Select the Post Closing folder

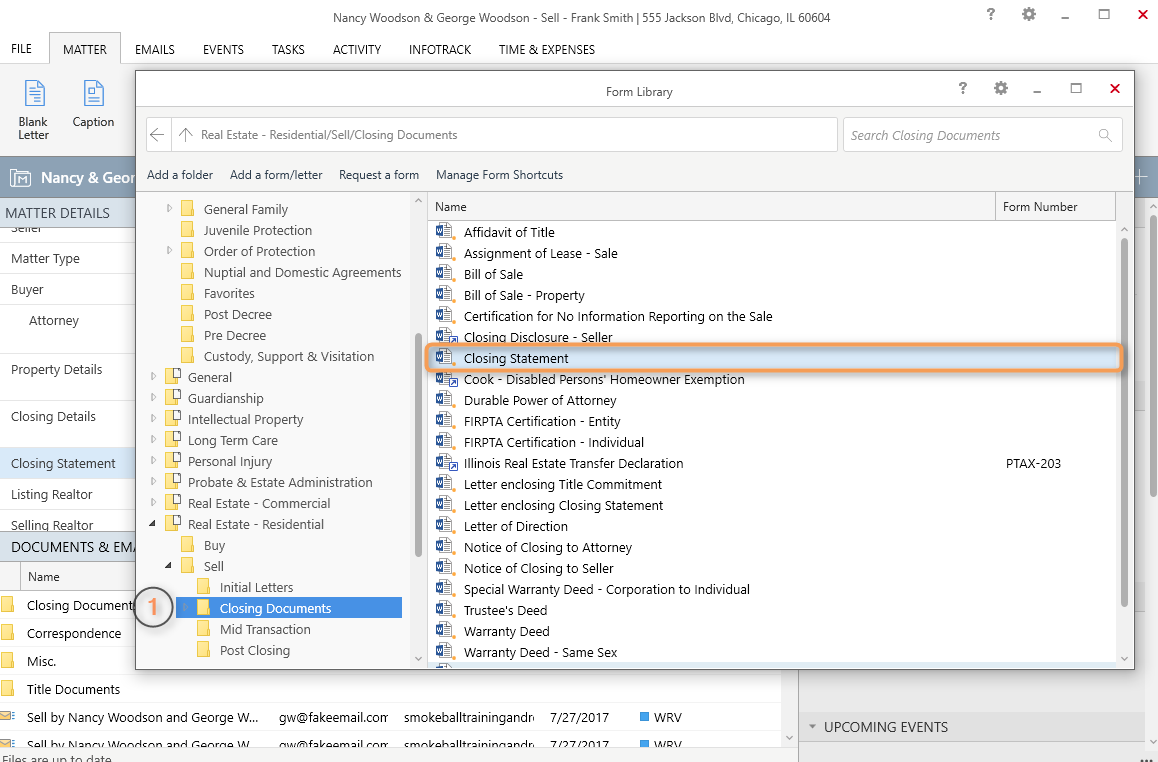[254, 650]
